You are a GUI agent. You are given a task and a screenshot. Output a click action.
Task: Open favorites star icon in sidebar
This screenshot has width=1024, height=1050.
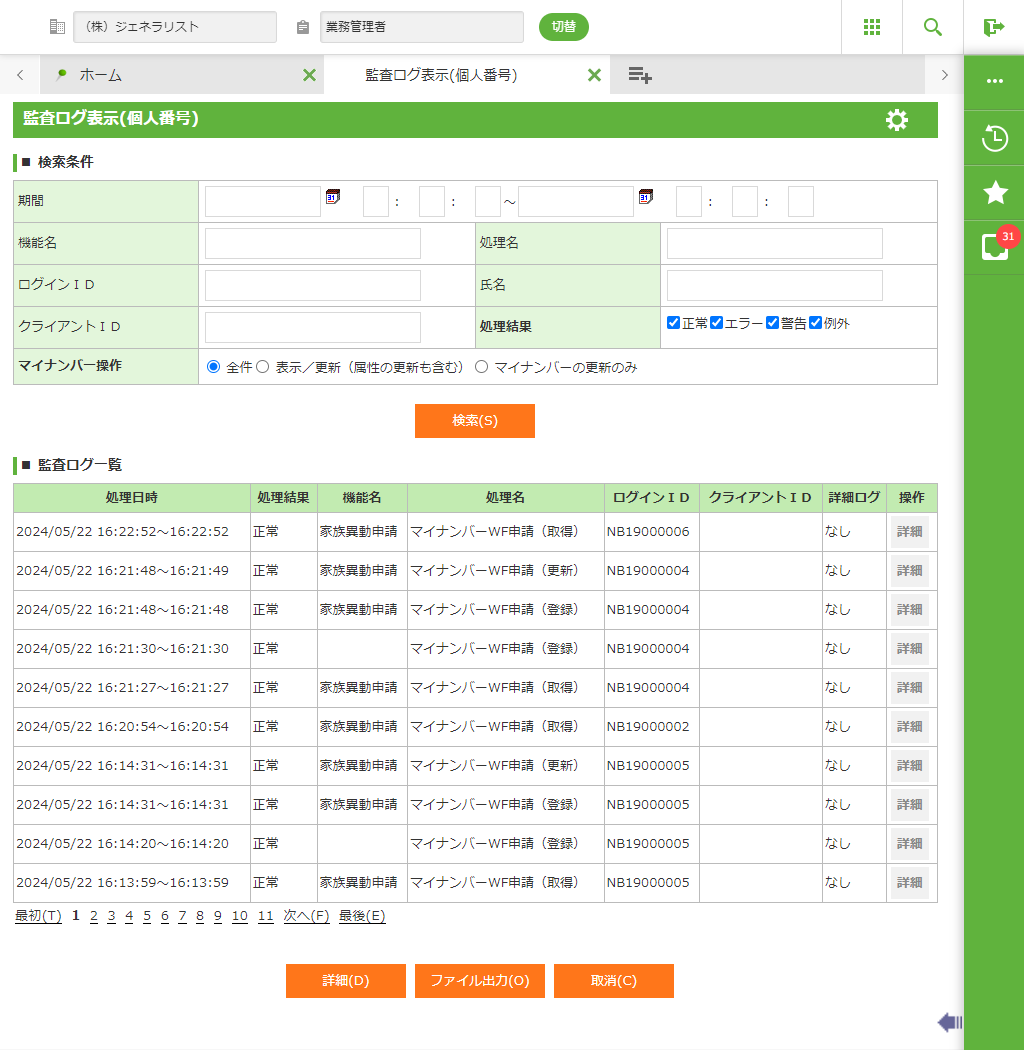tap(994, 193)
